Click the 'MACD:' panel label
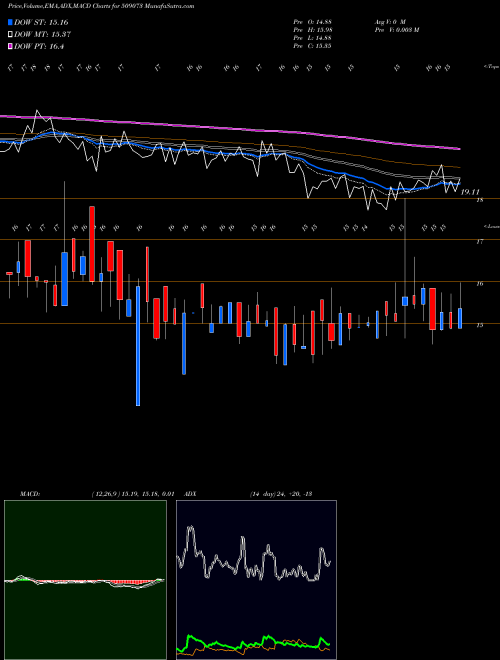Image resolution: width=500 pixels, height=660 pixels. [x=30, y=494]
